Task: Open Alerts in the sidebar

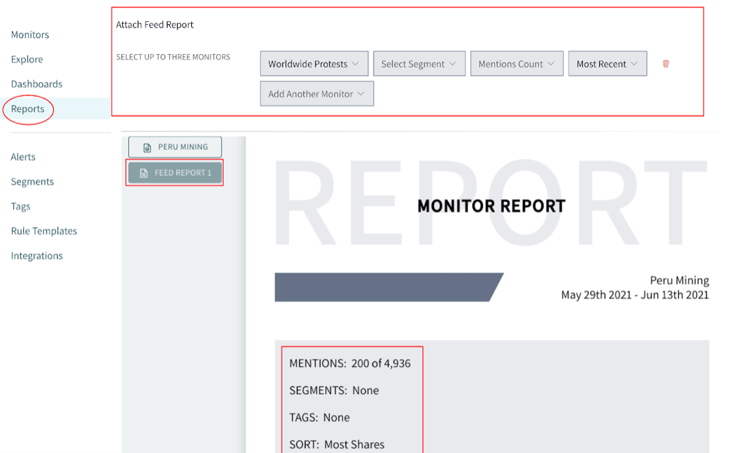Action: point(23,157)
